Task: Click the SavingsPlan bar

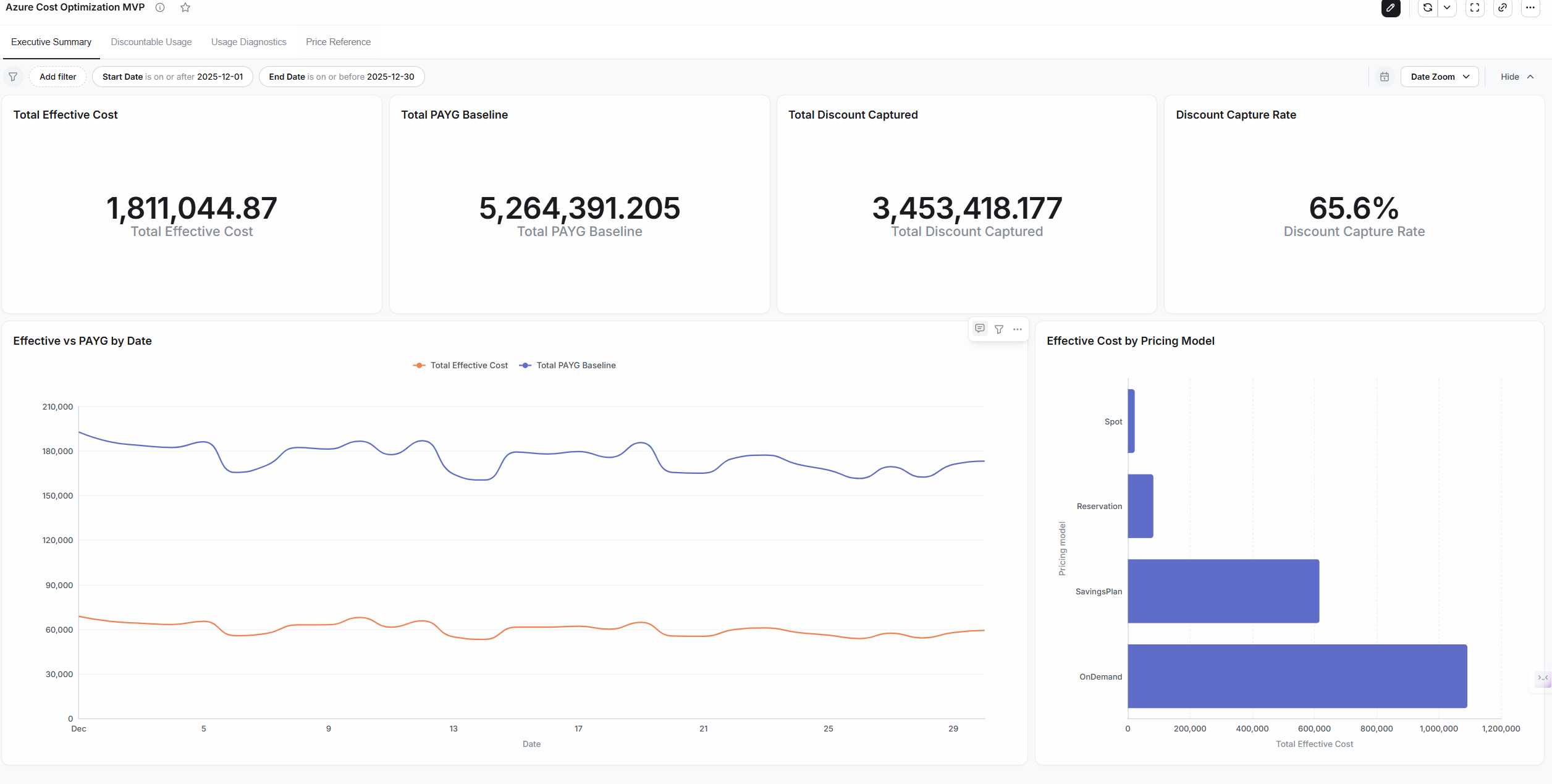Action: [x=1223, y=591]
